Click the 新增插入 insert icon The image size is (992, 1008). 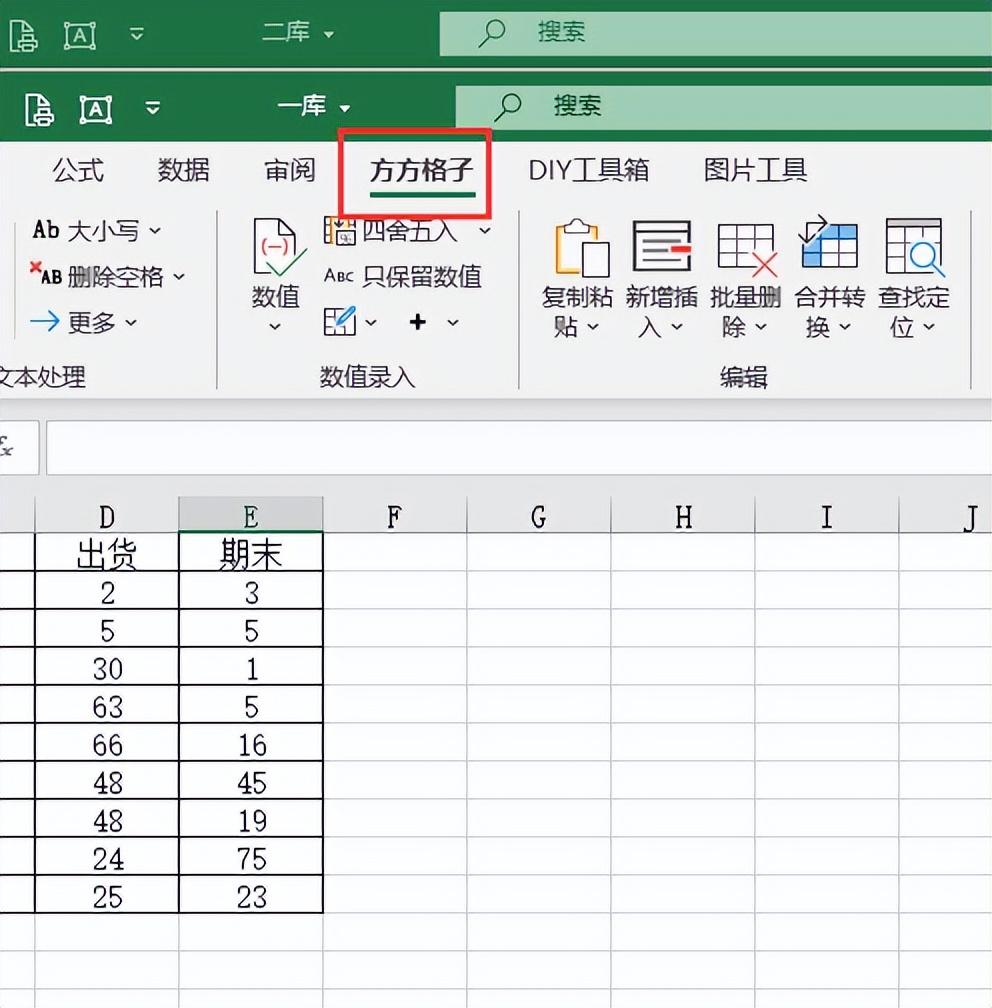point(662,246)
